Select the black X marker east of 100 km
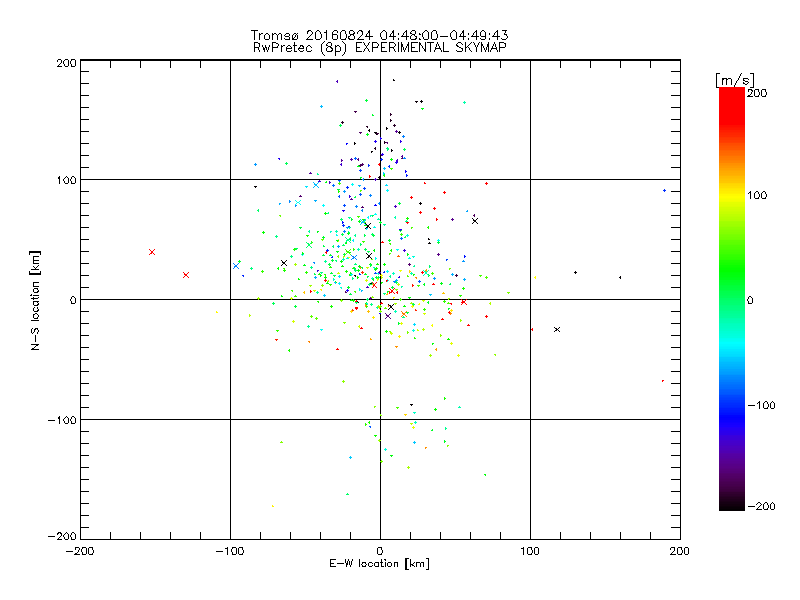Viewport: 800px width, 600px height. pyautogui.click(x=557, y=330)
